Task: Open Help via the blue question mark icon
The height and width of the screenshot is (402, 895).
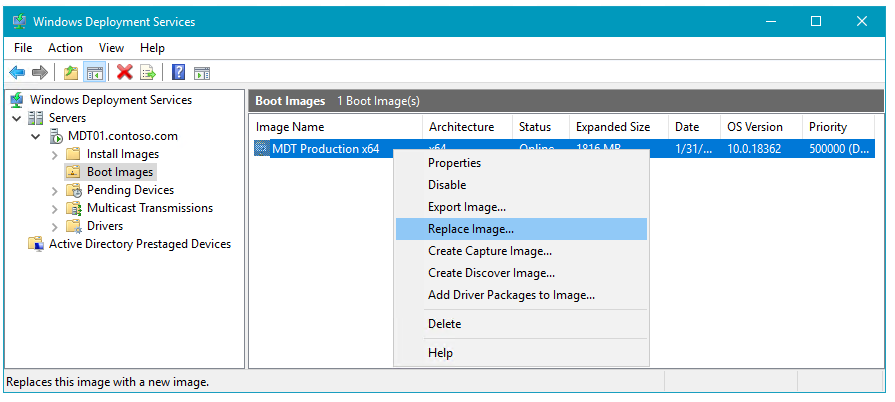Action: 178,72
